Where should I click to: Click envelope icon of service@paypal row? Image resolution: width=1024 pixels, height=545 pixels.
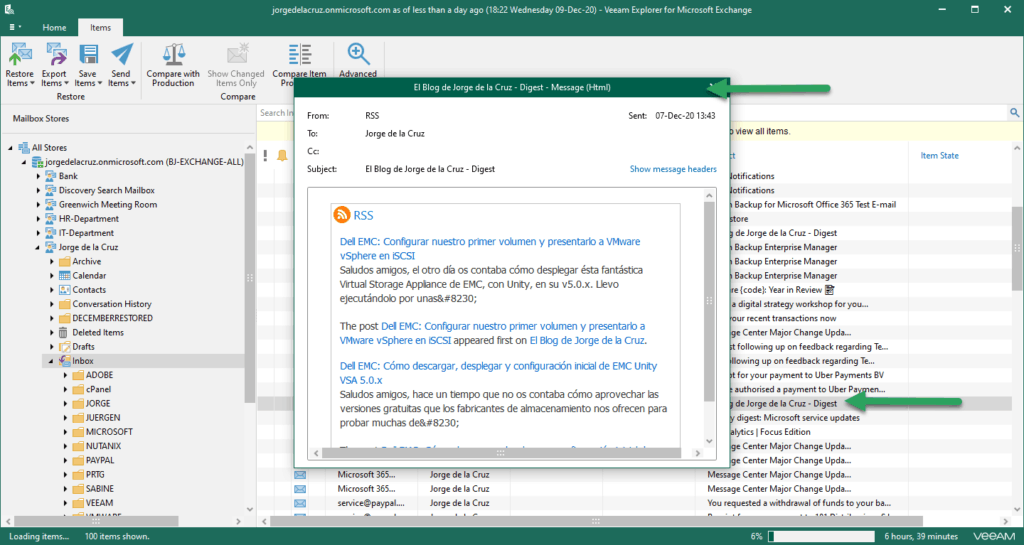pos(300,503)
